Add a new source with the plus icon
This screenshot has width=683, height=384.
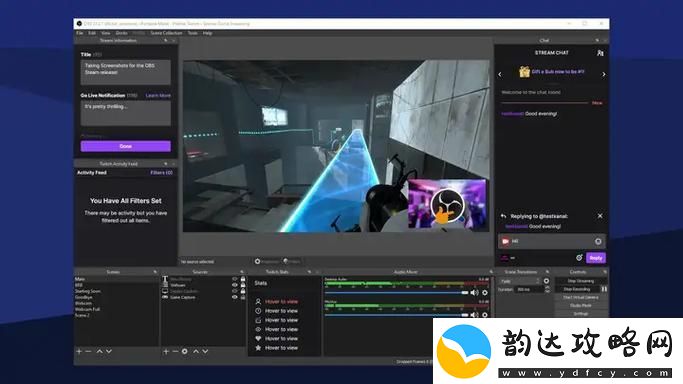166,351
